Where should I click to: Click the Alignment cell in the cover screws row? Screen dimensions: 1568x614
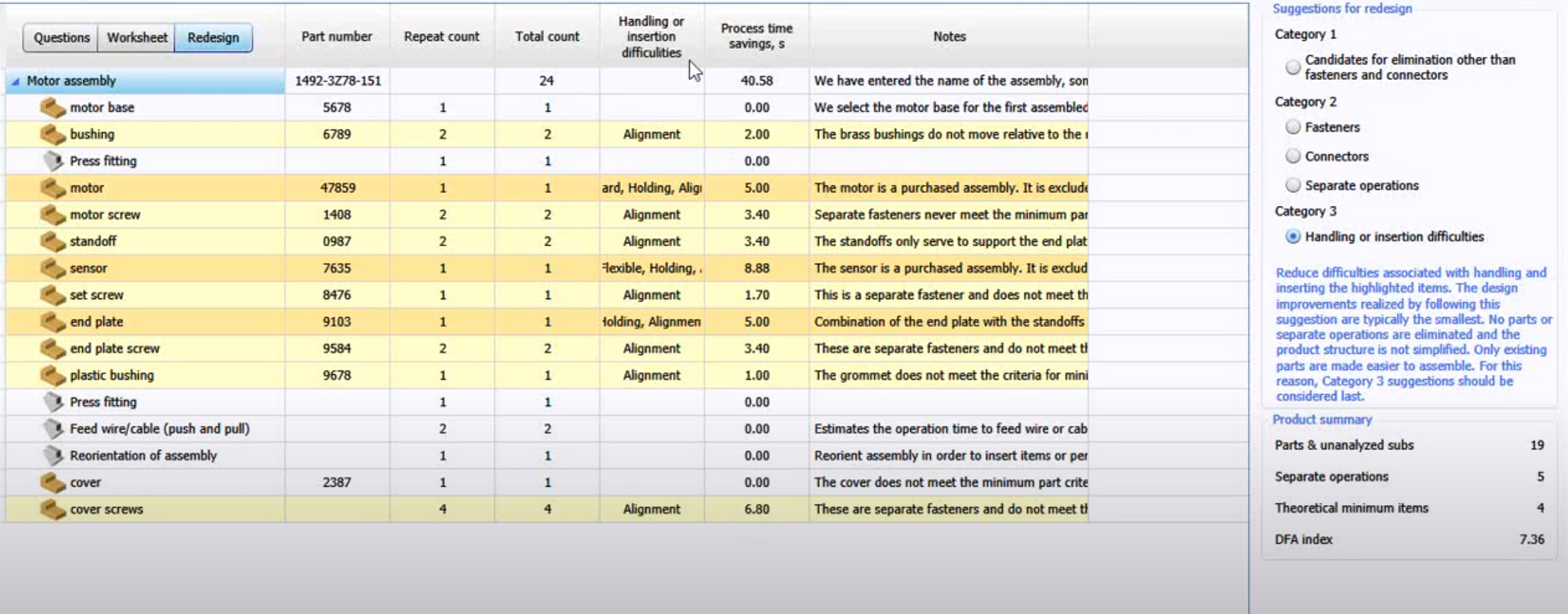coord(651,509)
